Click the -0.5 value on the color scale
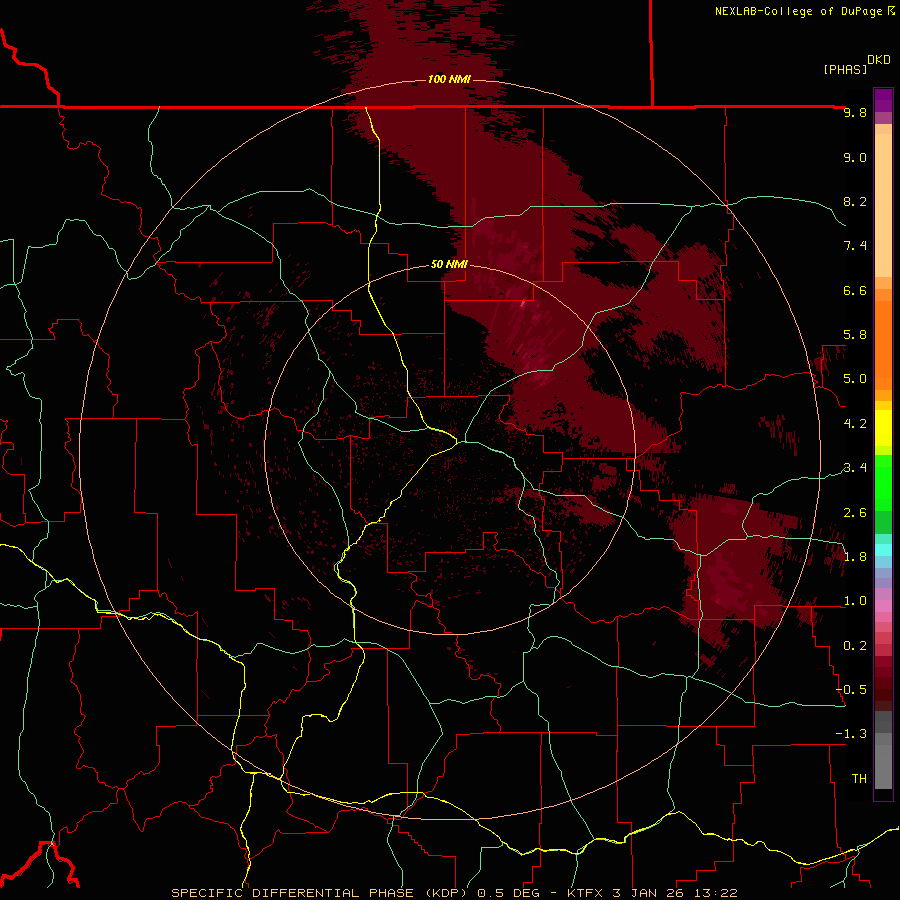The image size is (900, 900). 851,690
